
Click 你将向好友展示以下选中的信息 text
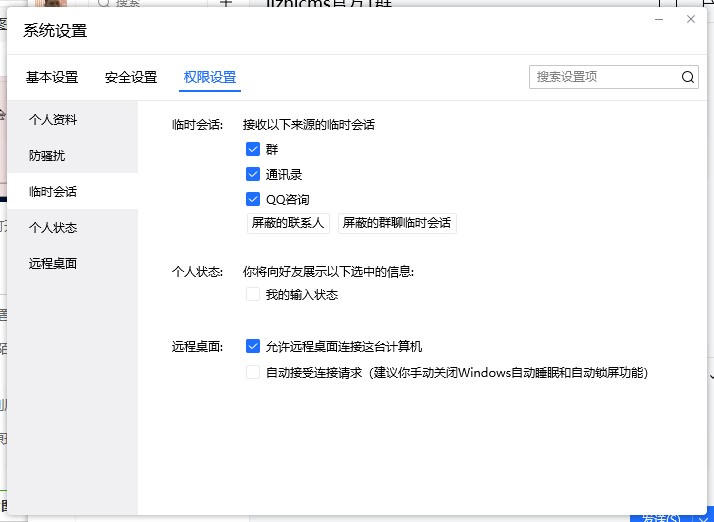tap(328, 271)
